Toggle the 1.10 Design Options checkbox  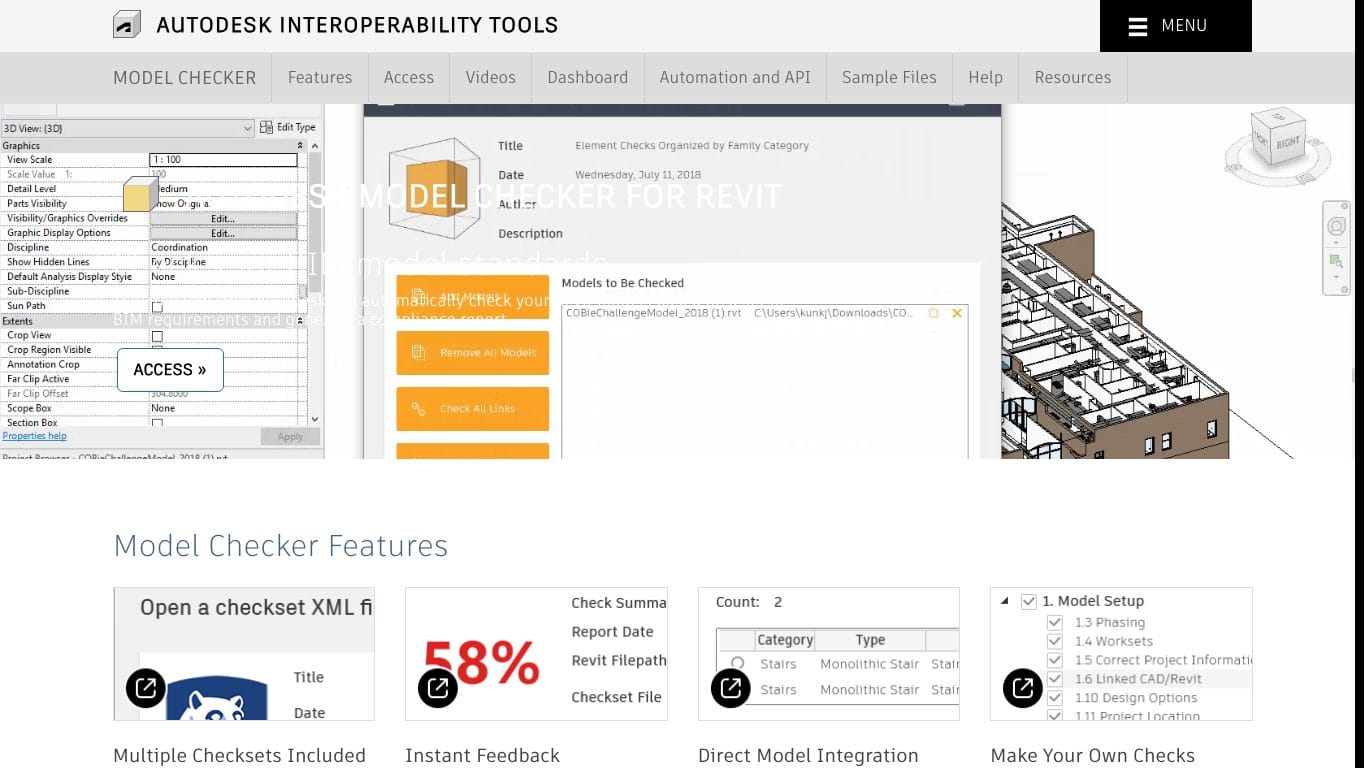click(x=1054, y=698)
